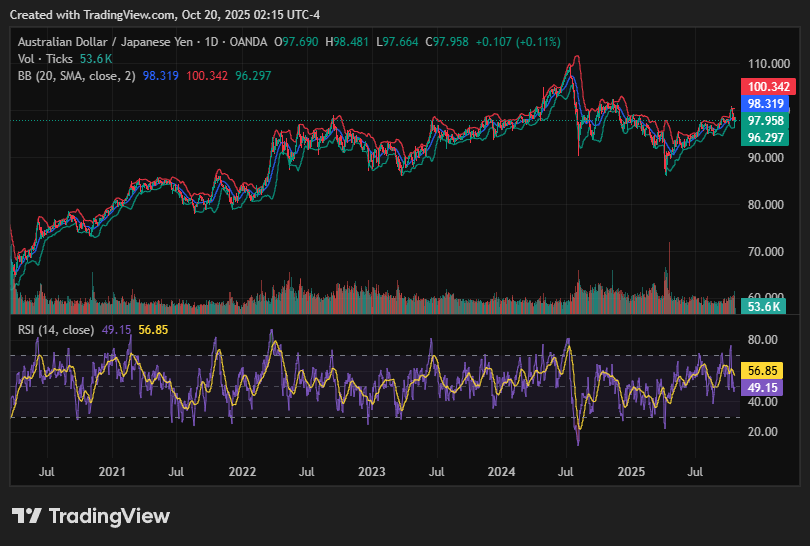Click the TradingView logo icon
810x546 pixels.
click(x=27, y=516)
